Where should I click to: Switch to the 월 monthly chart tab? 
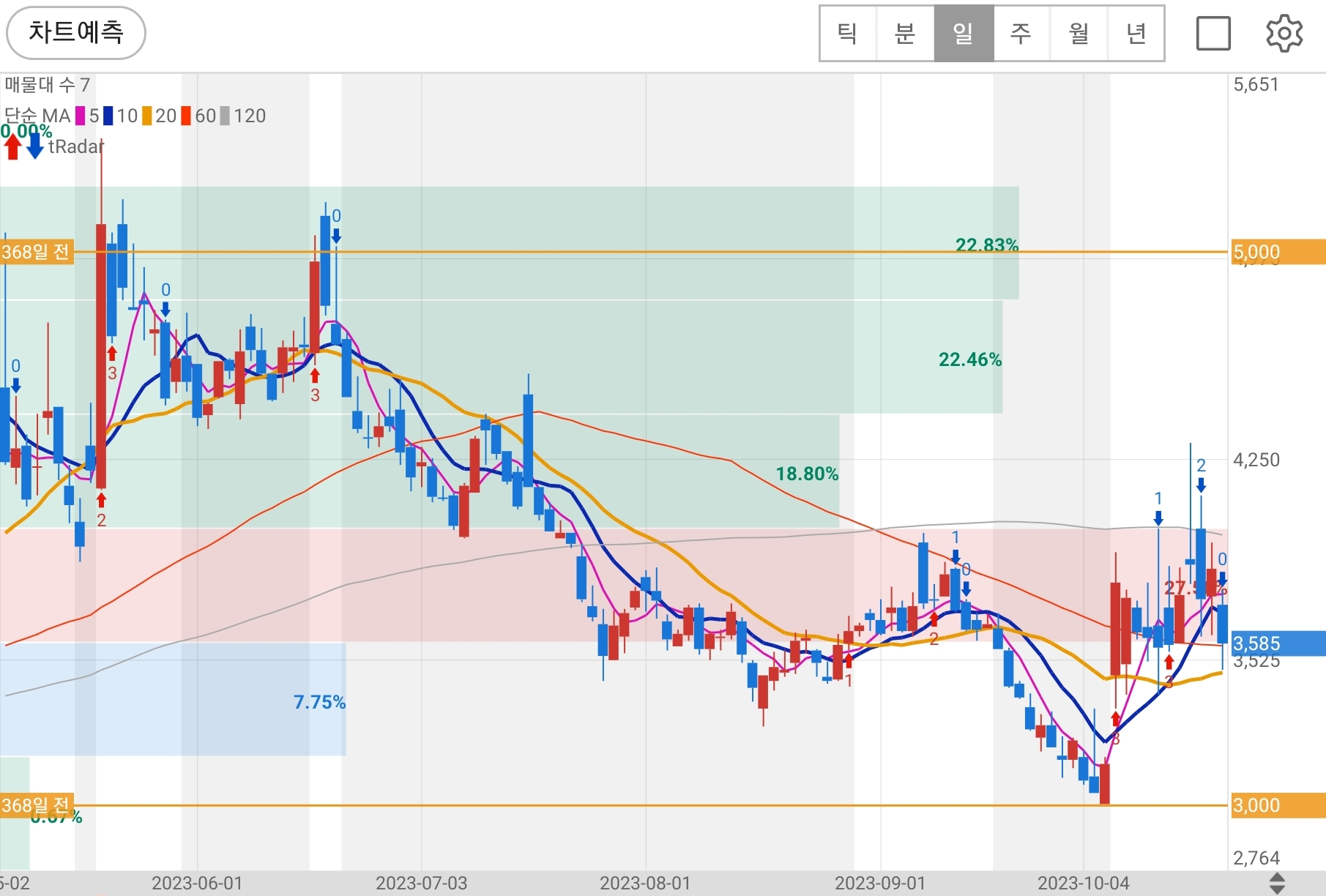[1079, 34]
